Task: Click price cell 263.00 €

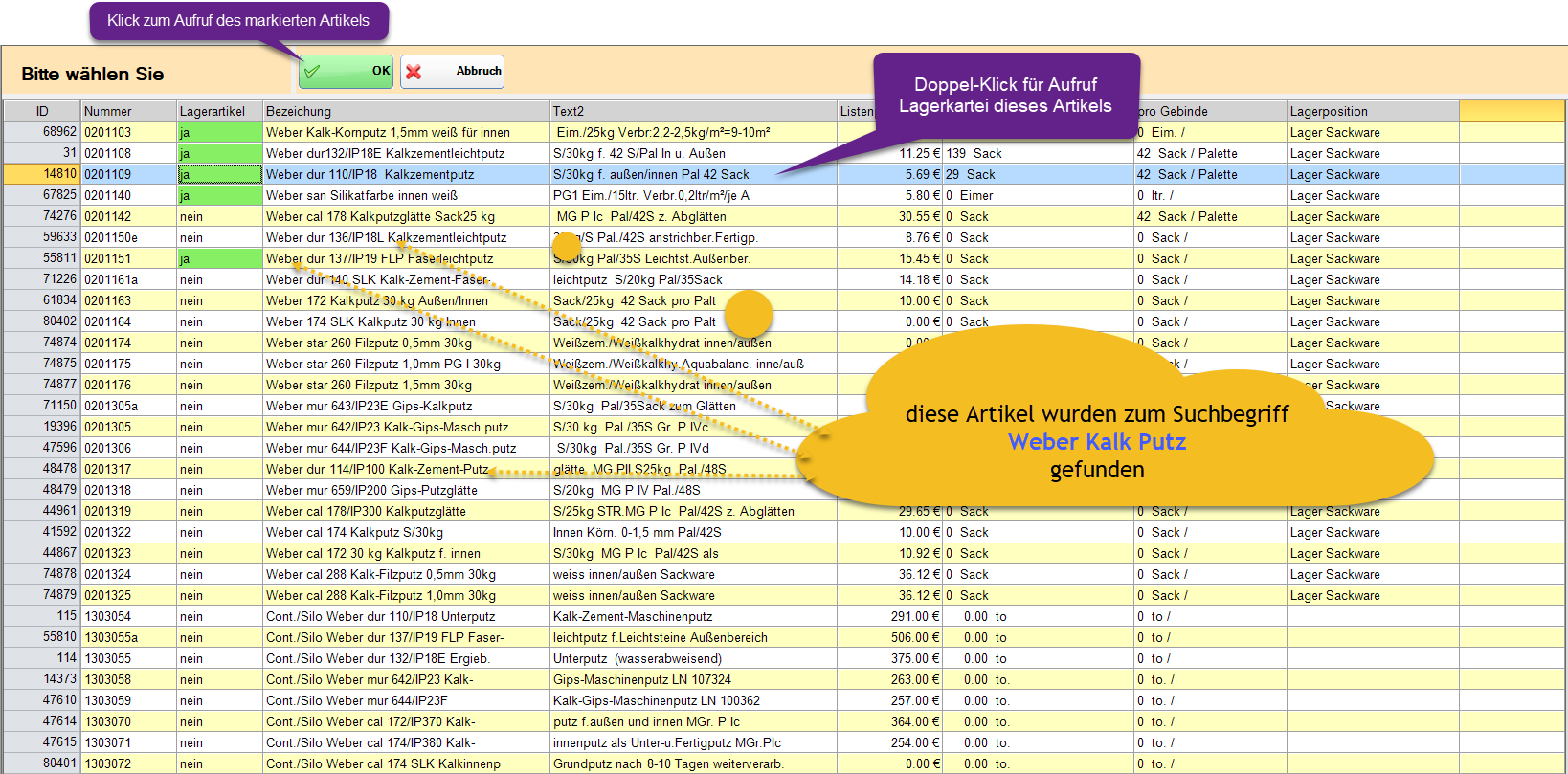Action: pyautogui.click(x=889, y=679)
